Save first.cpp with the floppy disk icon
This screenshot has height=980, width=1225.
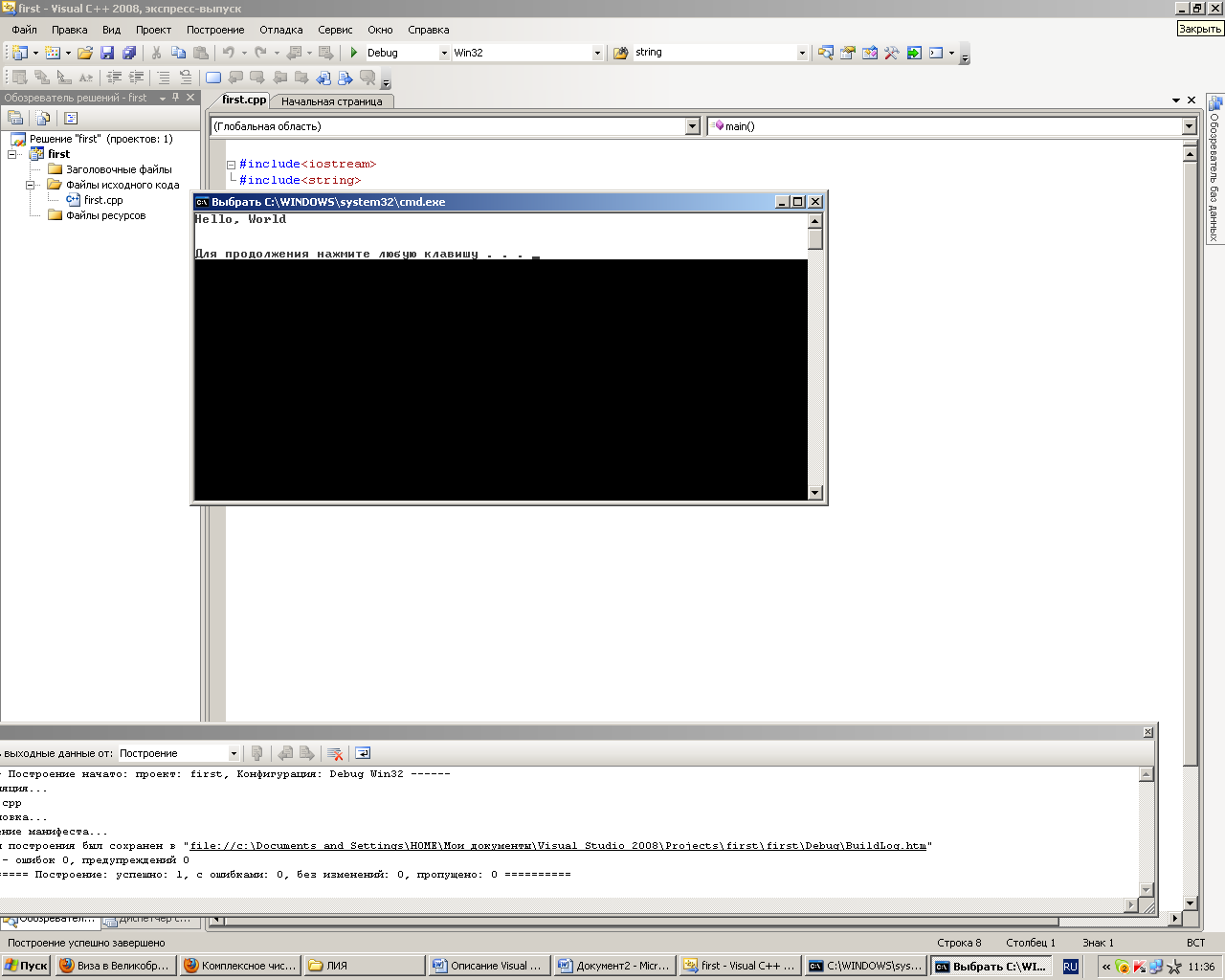pos(107,53)
